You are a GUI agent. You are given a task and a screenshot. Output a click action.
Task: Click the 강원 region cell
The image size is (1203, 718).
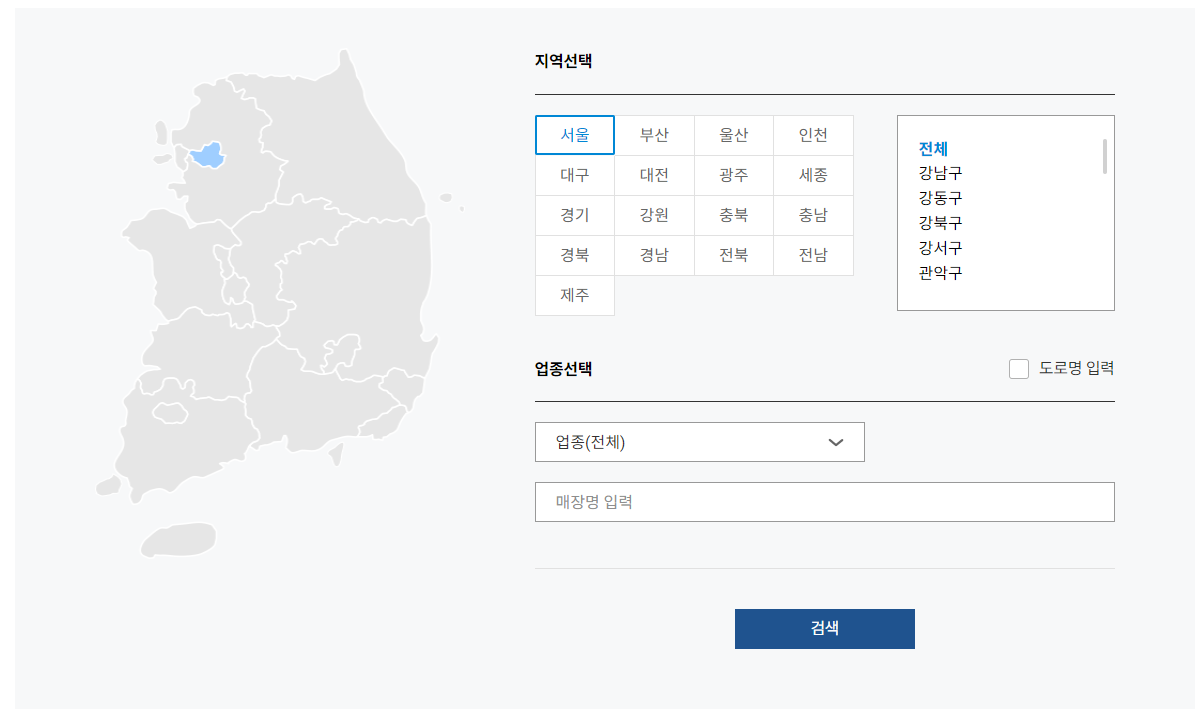pos(654,215)
